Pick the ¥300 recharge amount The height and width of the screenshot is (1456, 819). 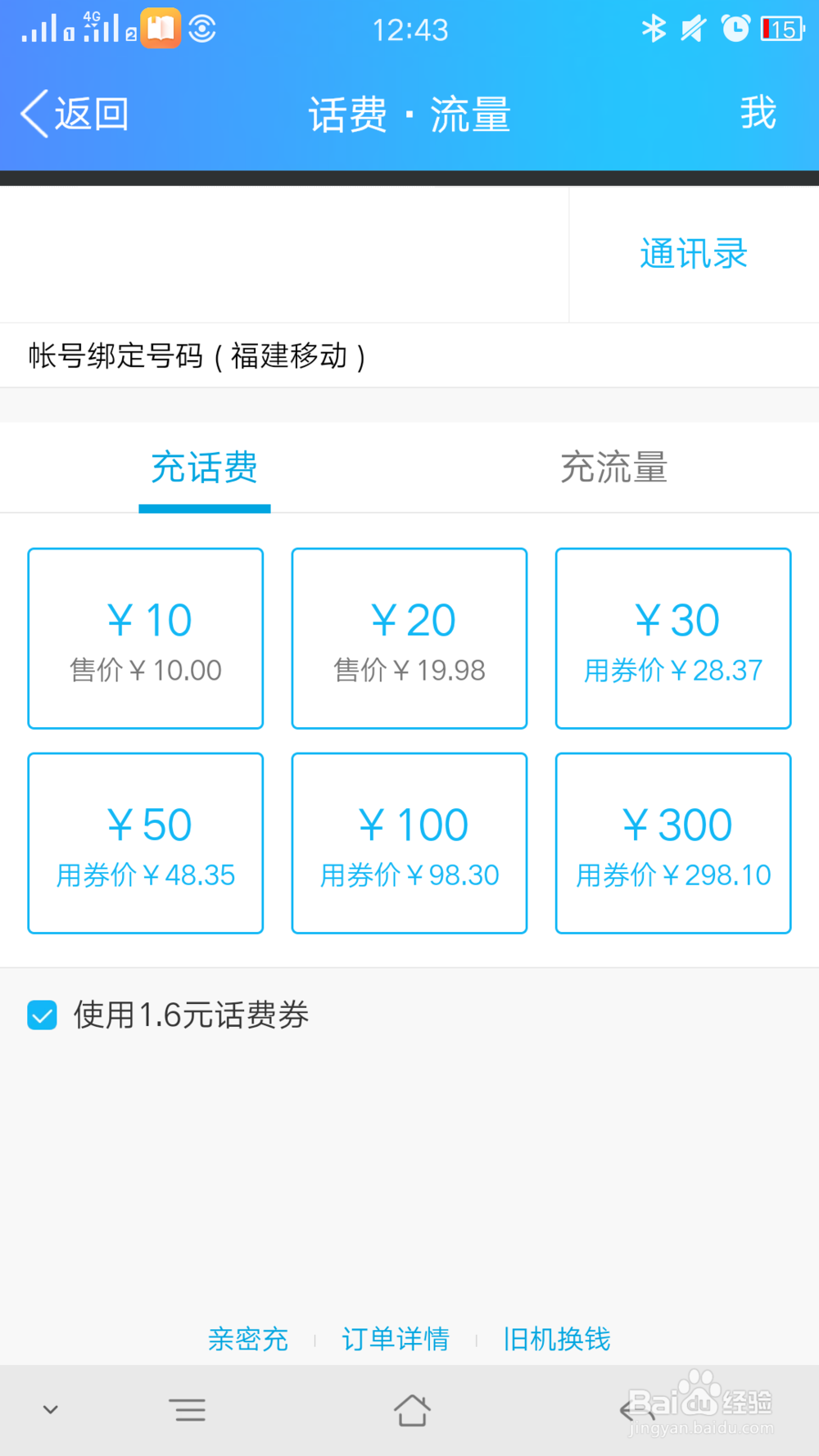point(673,843)
